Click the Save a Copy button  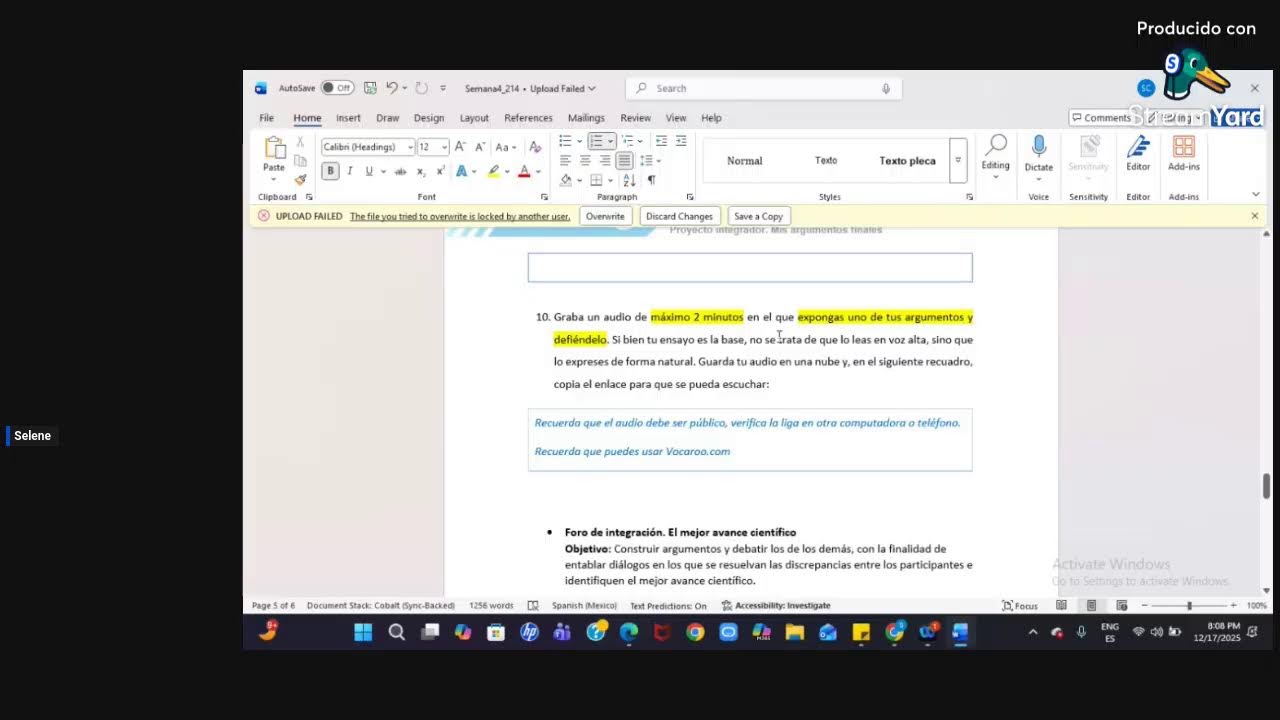pos(758,216)
